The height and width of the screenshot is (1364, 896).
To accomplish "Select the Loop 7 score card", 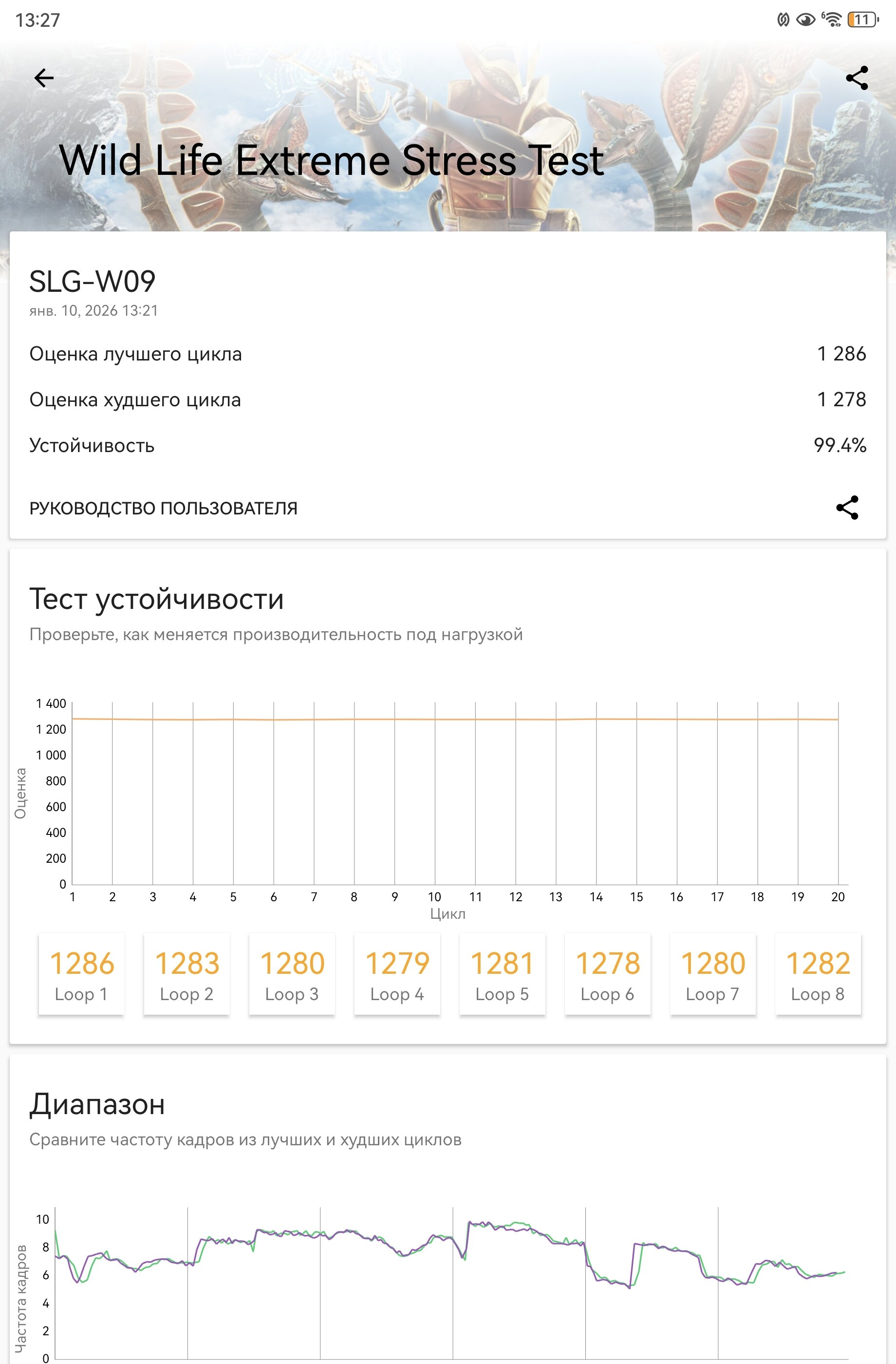I will (x=713, y=974).
